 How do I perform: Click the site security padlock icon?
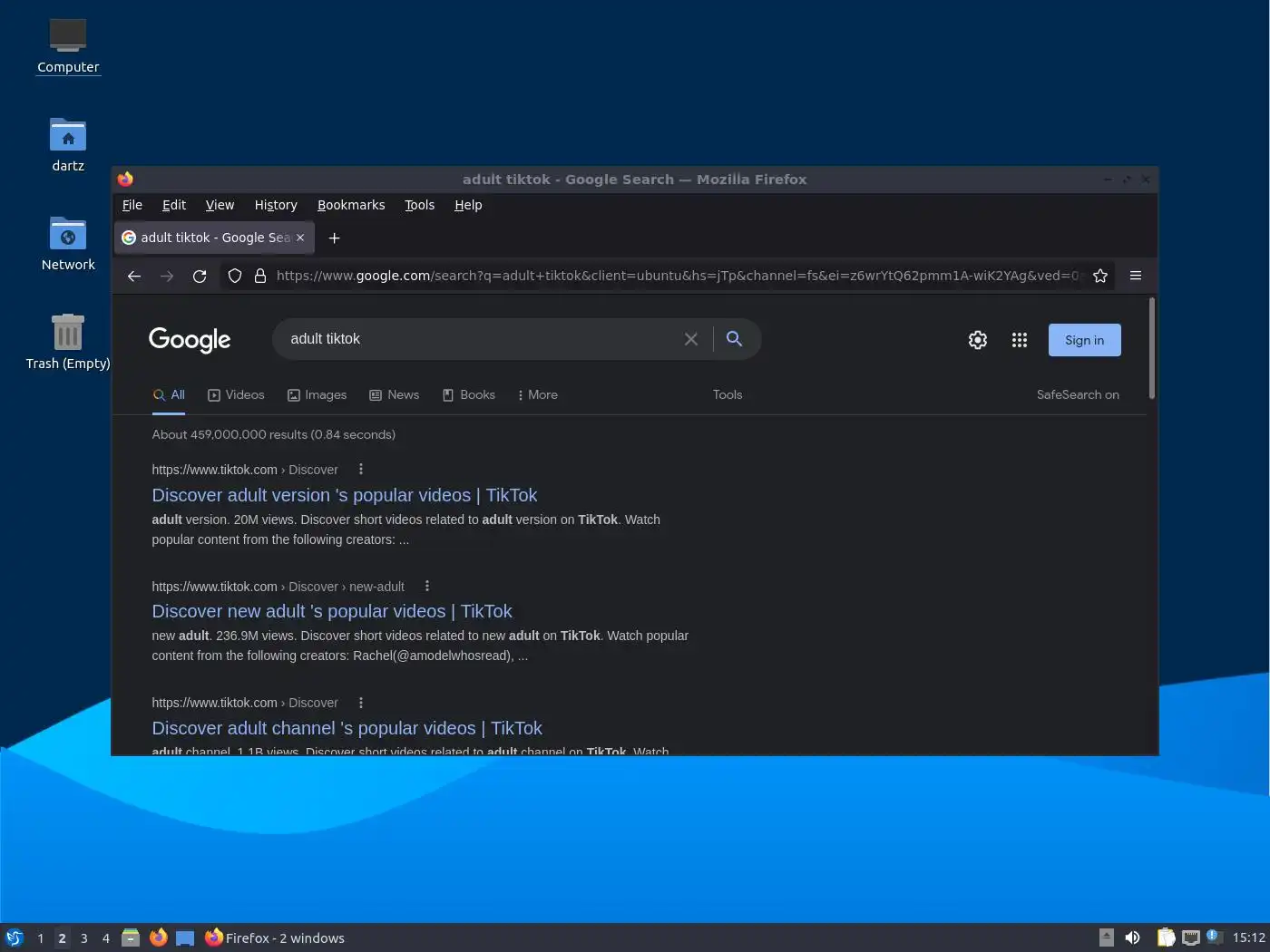(260, 276)
